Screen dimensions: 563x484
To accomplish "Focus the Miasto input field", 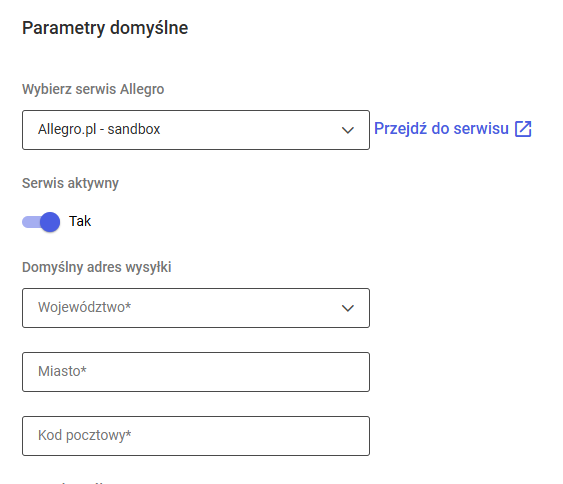I will [196, 372].
